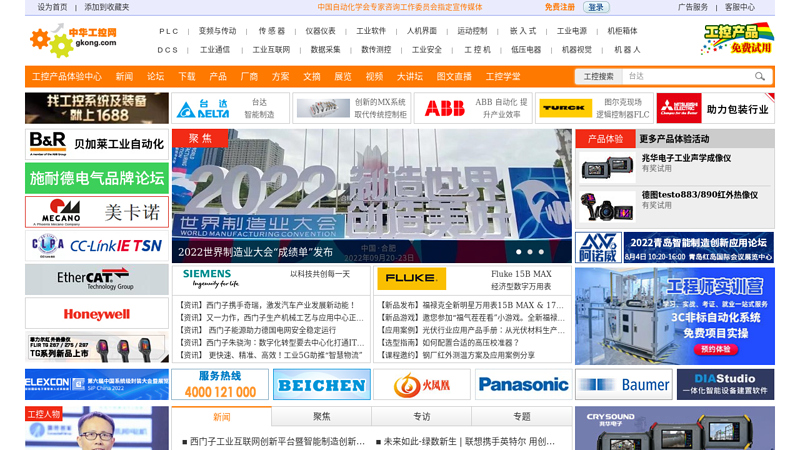Open the 工控产品免费试用 badge

(x=737, y=39)
